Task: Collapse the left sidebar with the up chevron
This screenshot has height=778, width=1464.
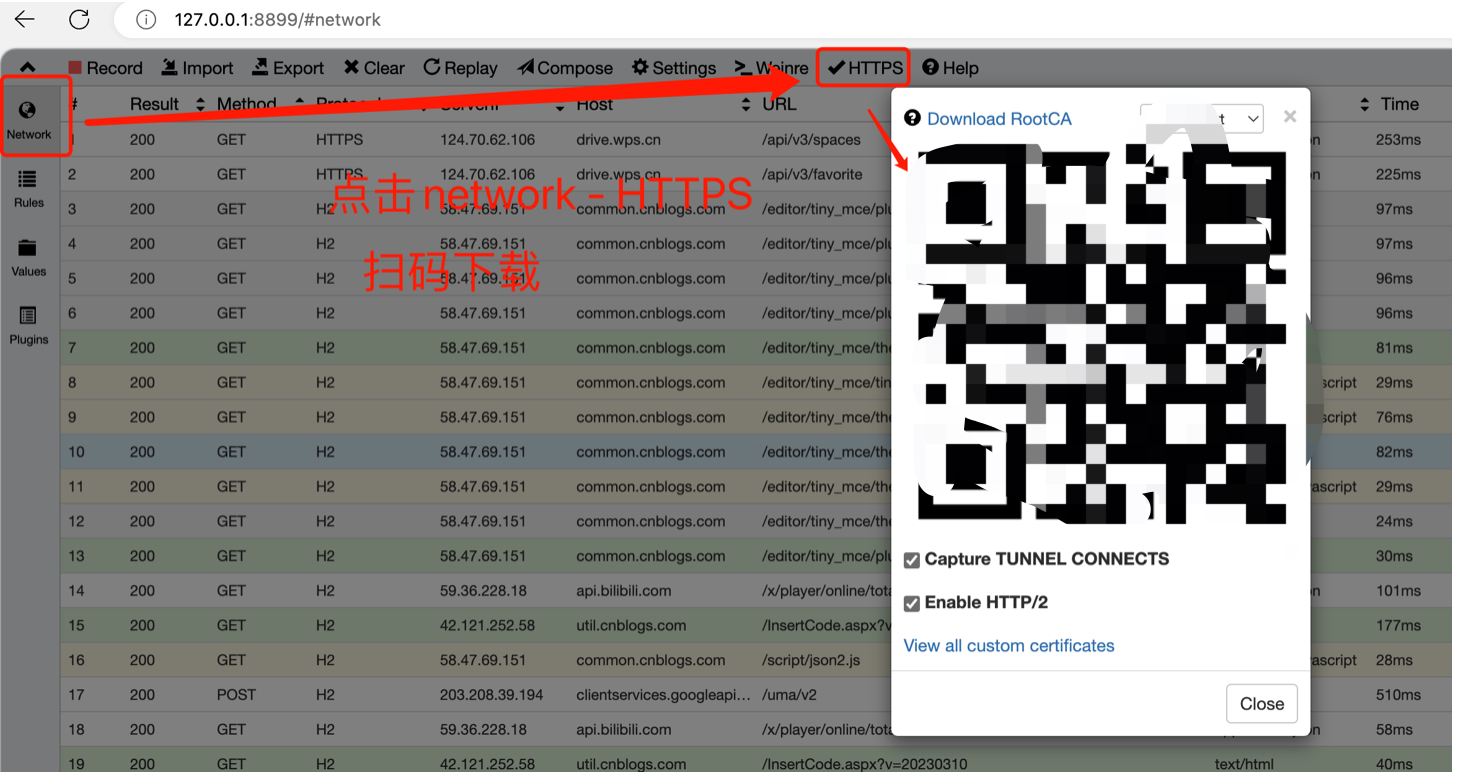Action: point(28,67)
